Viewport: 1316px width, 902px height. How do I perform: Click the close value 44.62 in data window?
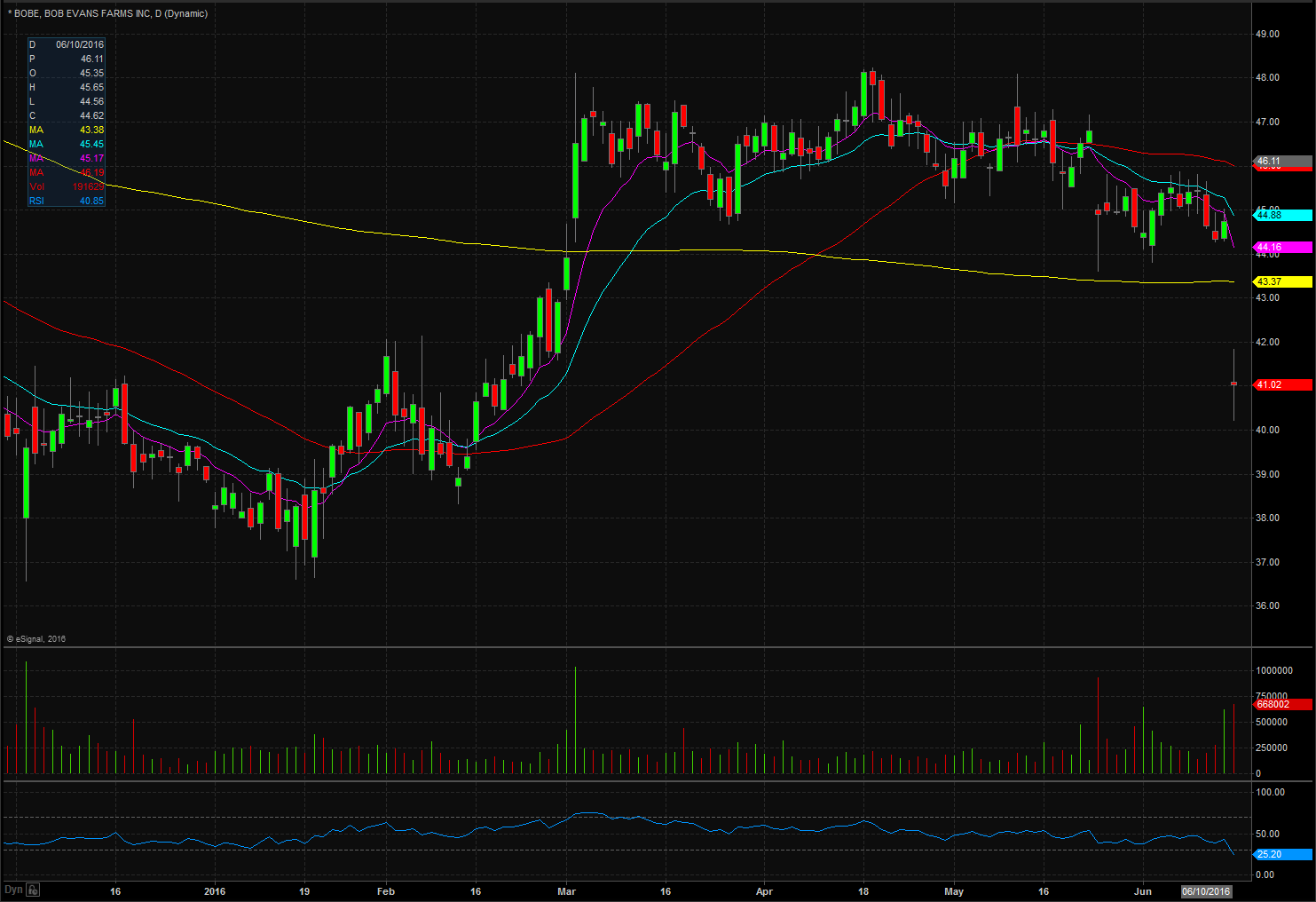pos(92,115)
